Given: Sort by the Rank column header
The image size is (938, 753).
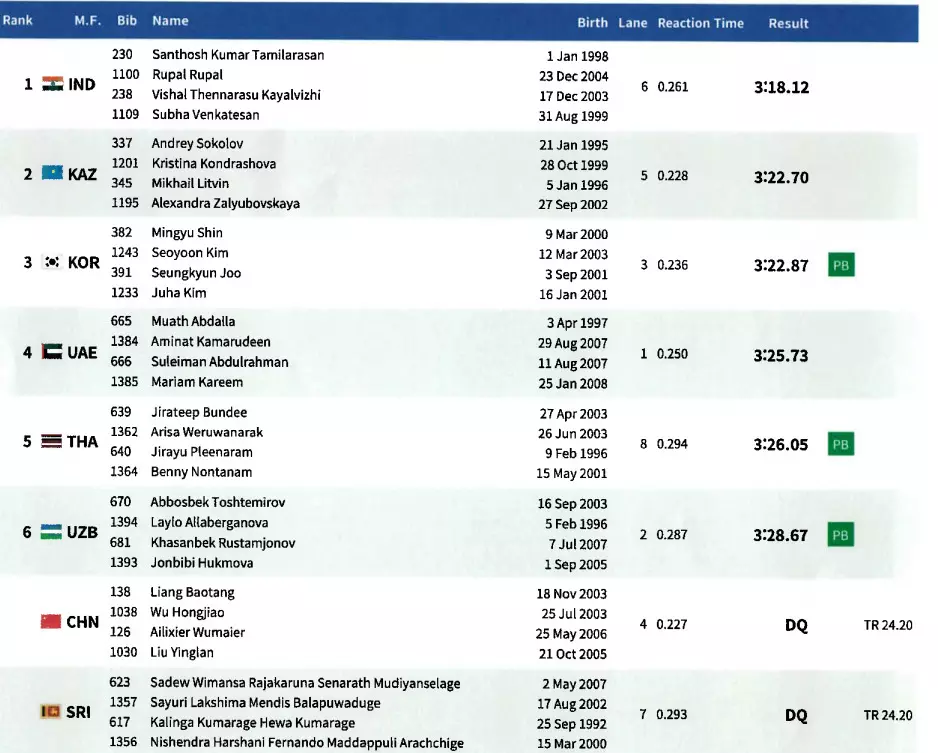Looking at the screenshot, I should (x=17, y=21).
